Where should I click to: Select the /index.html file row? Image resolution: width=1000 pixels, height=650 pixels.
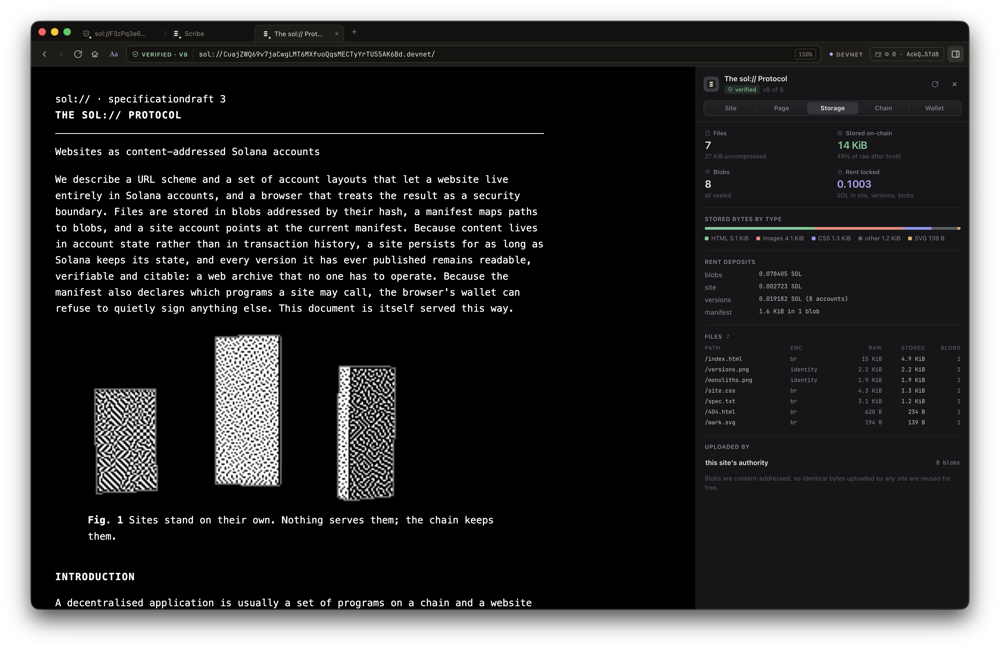point(832,359)
